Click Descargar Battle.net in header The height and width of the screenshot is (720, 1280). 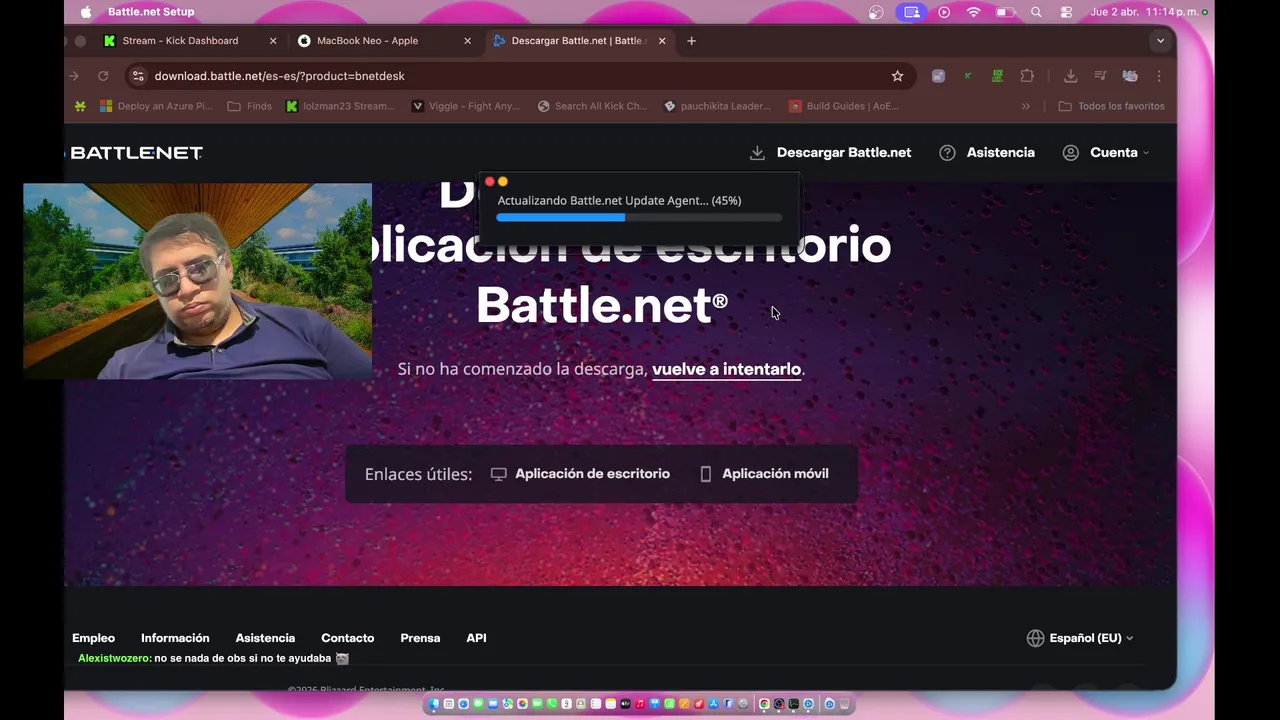coord(830,153)
